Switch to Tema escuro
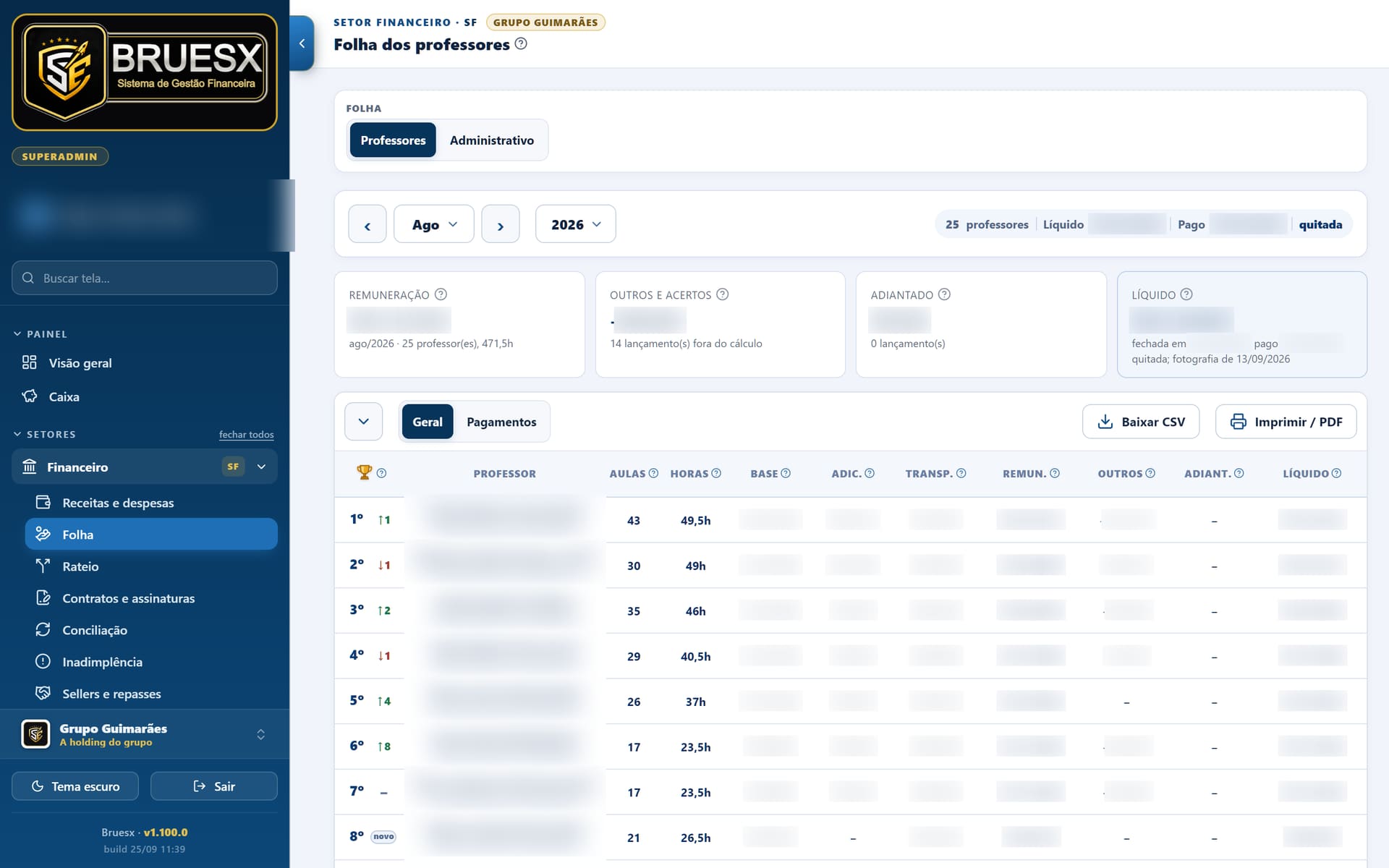This screenshot has height=868, width=1389. (75, 786)
